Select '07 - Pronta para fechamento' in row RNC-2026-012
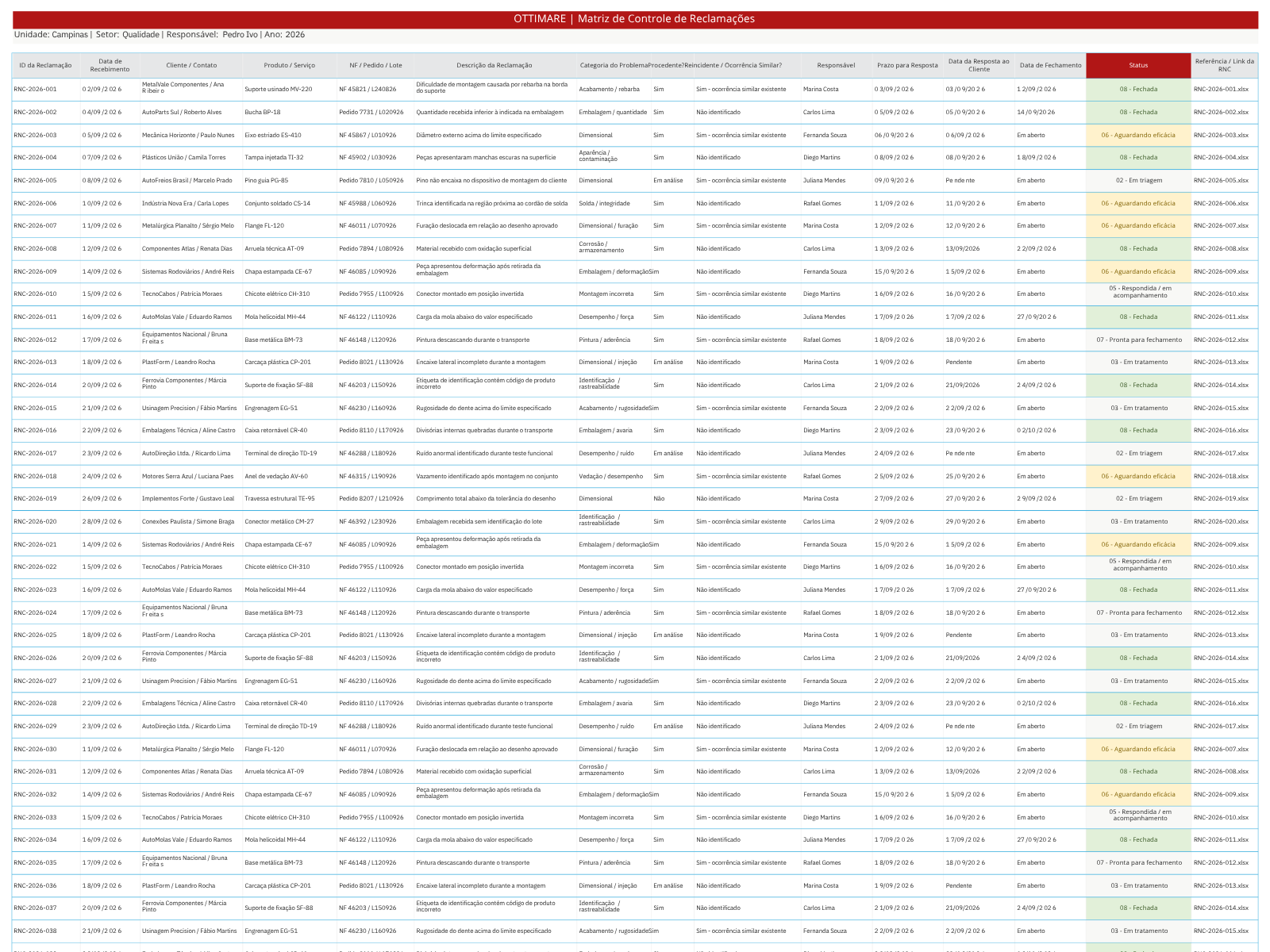This screenshot has width=1270, height=952. (1138, 340)
